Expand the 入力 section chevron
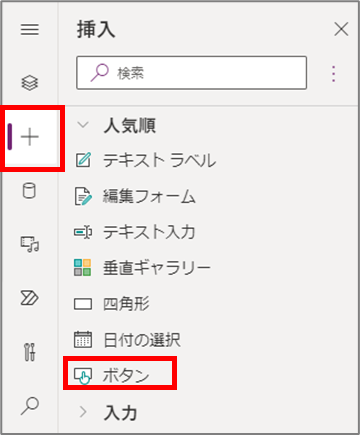360x435 pixels. coord(83,412)
